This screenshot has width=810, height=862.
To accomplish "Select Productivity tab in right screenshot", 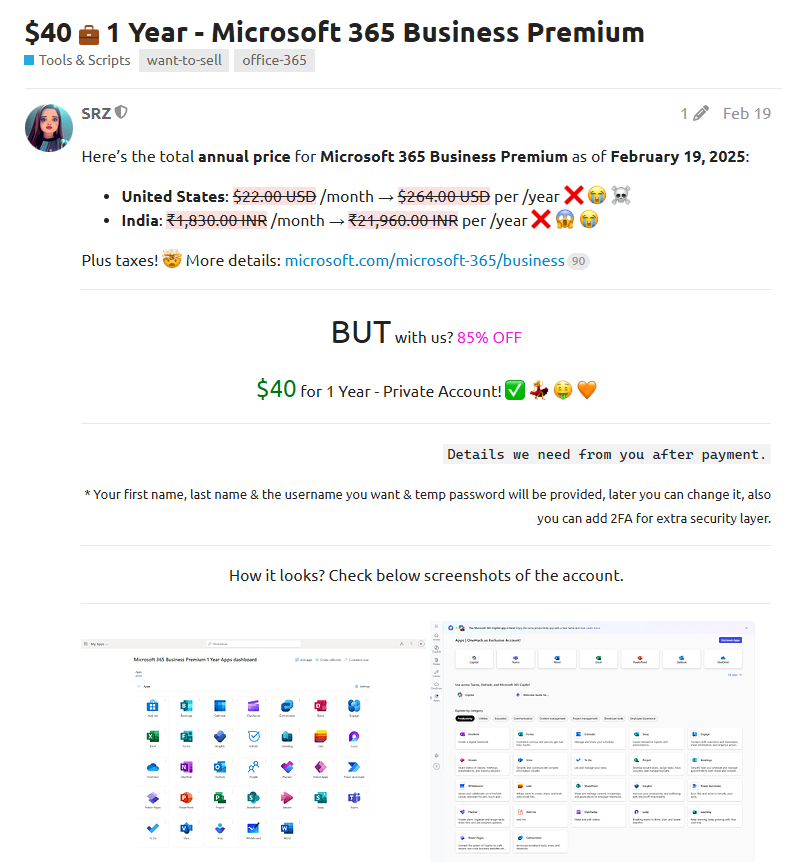I will point(466,718).
